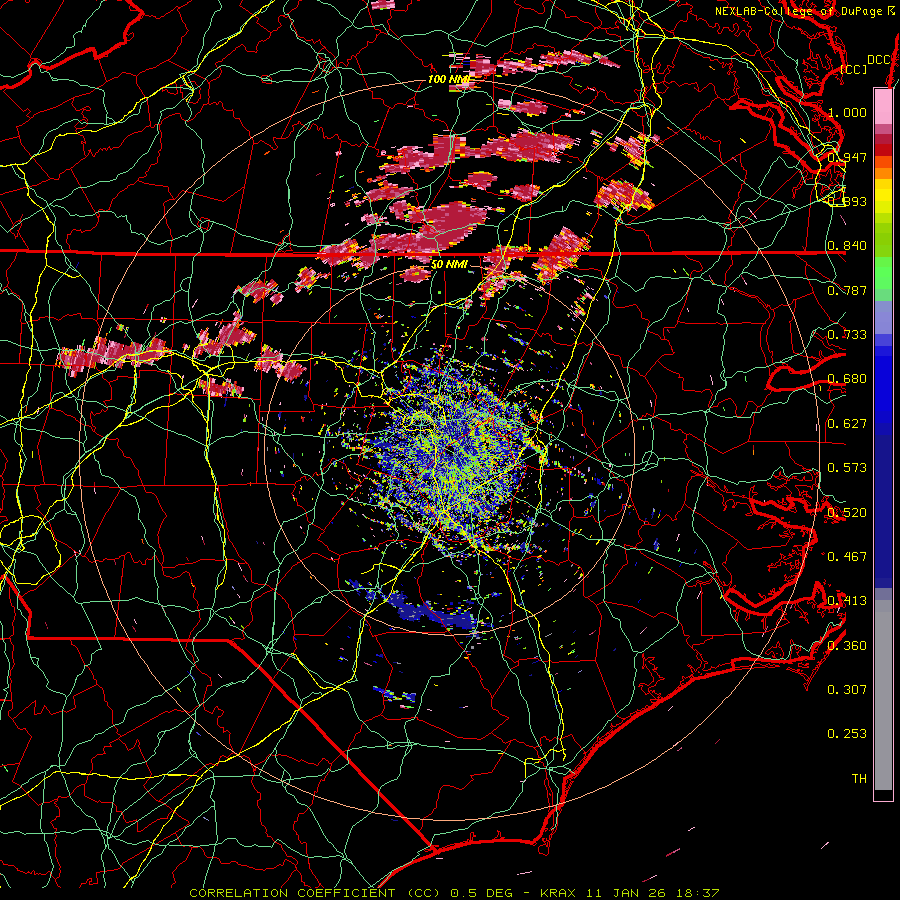Select the 0.893 scale value

coord(847,201)
